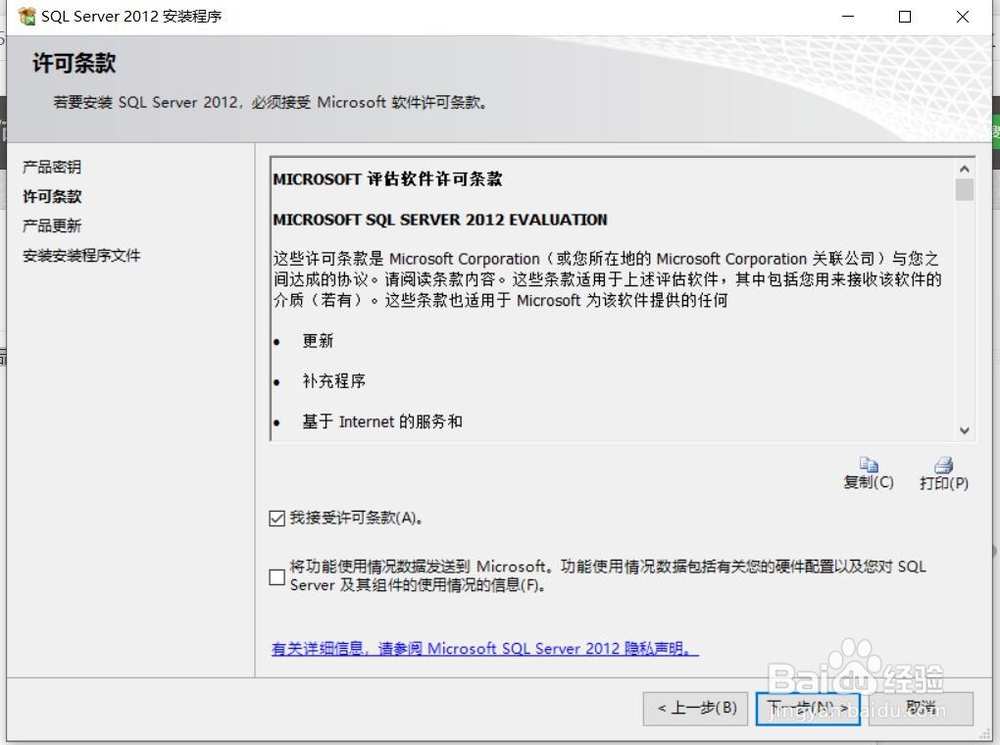Select 安装安装程序文件 step in the sidebar
1000x745 pixels.
81,256
